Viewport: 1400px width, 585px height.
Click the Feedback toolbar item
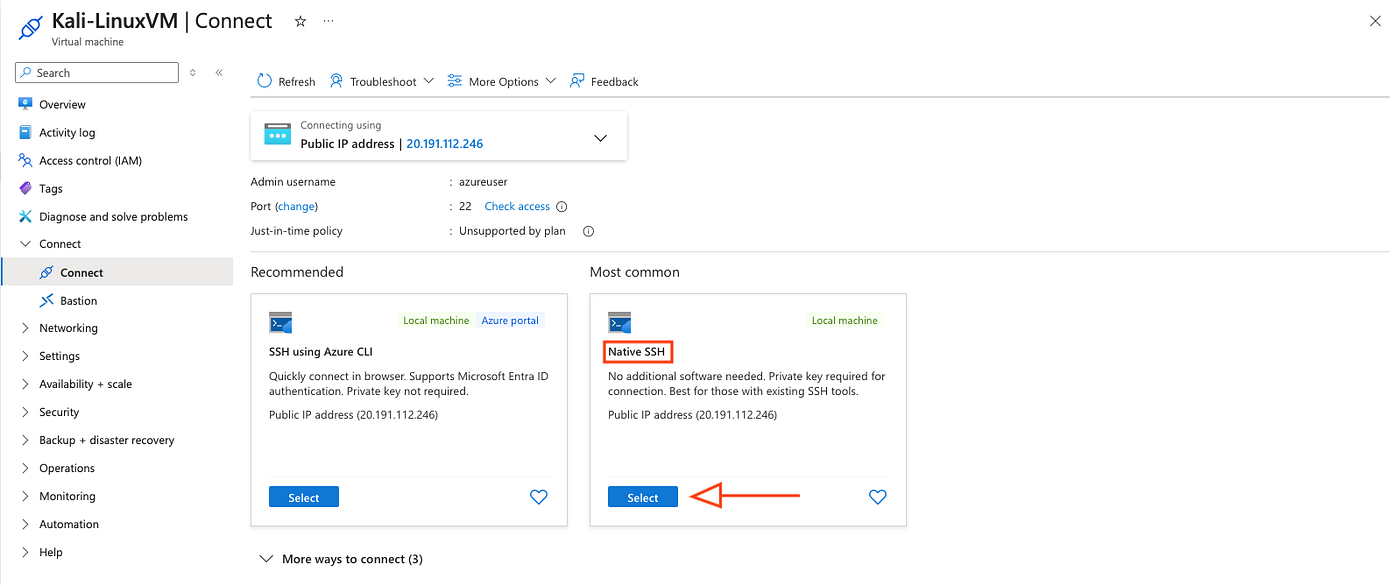pos(604,81)
